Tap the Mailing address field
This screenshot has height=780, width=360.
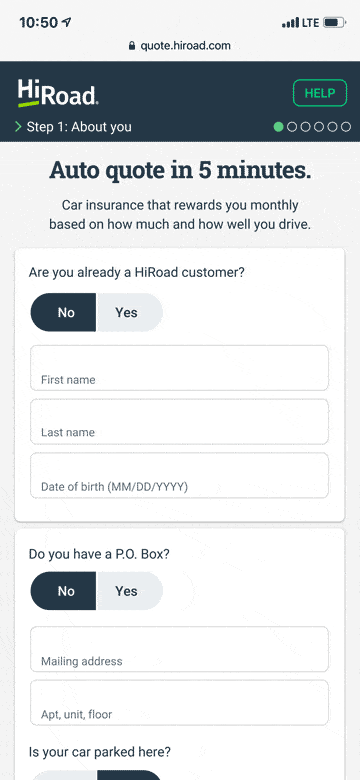point(180,649)
